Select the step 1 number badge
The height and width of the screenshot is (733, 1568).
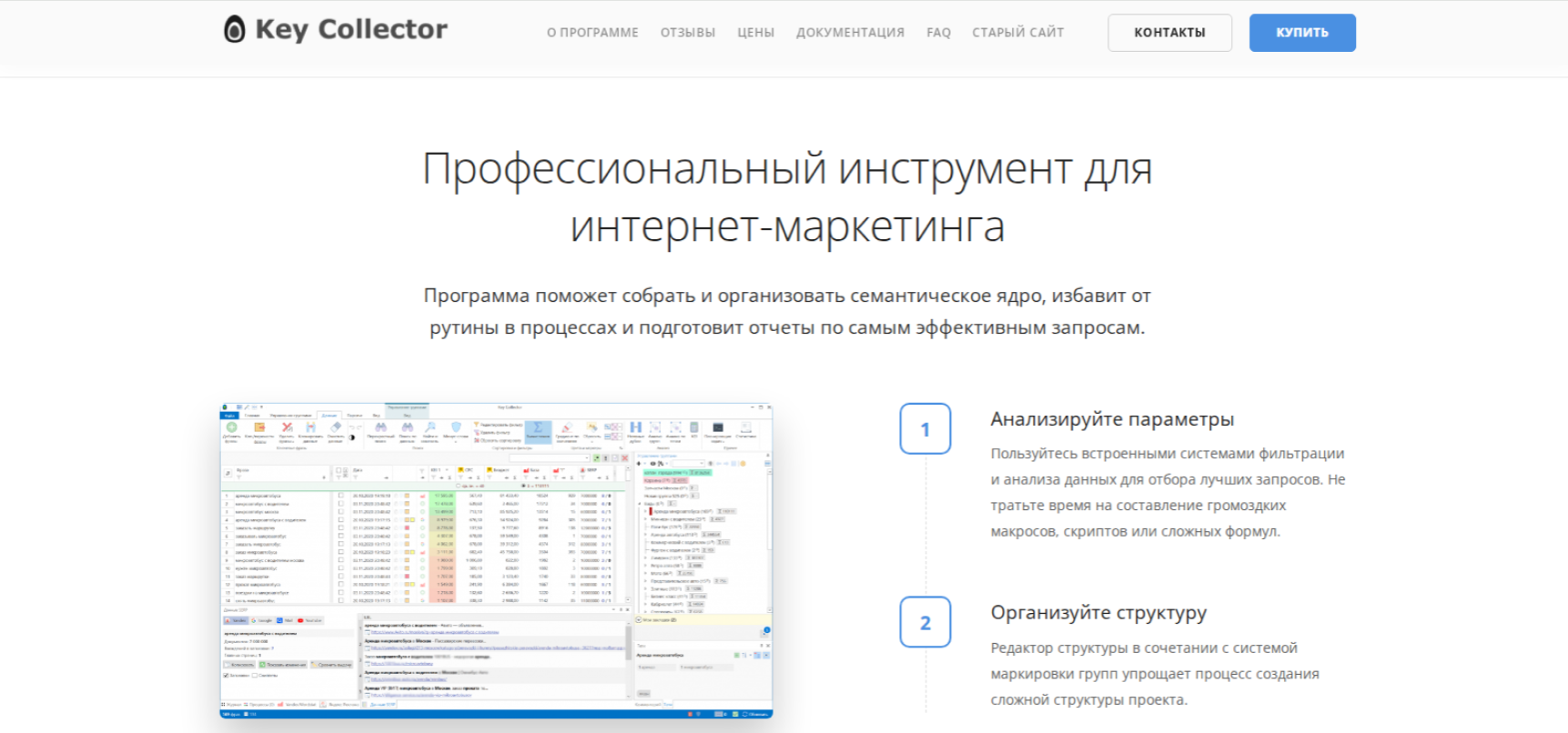pyautogui.click(x=926, y=428)
